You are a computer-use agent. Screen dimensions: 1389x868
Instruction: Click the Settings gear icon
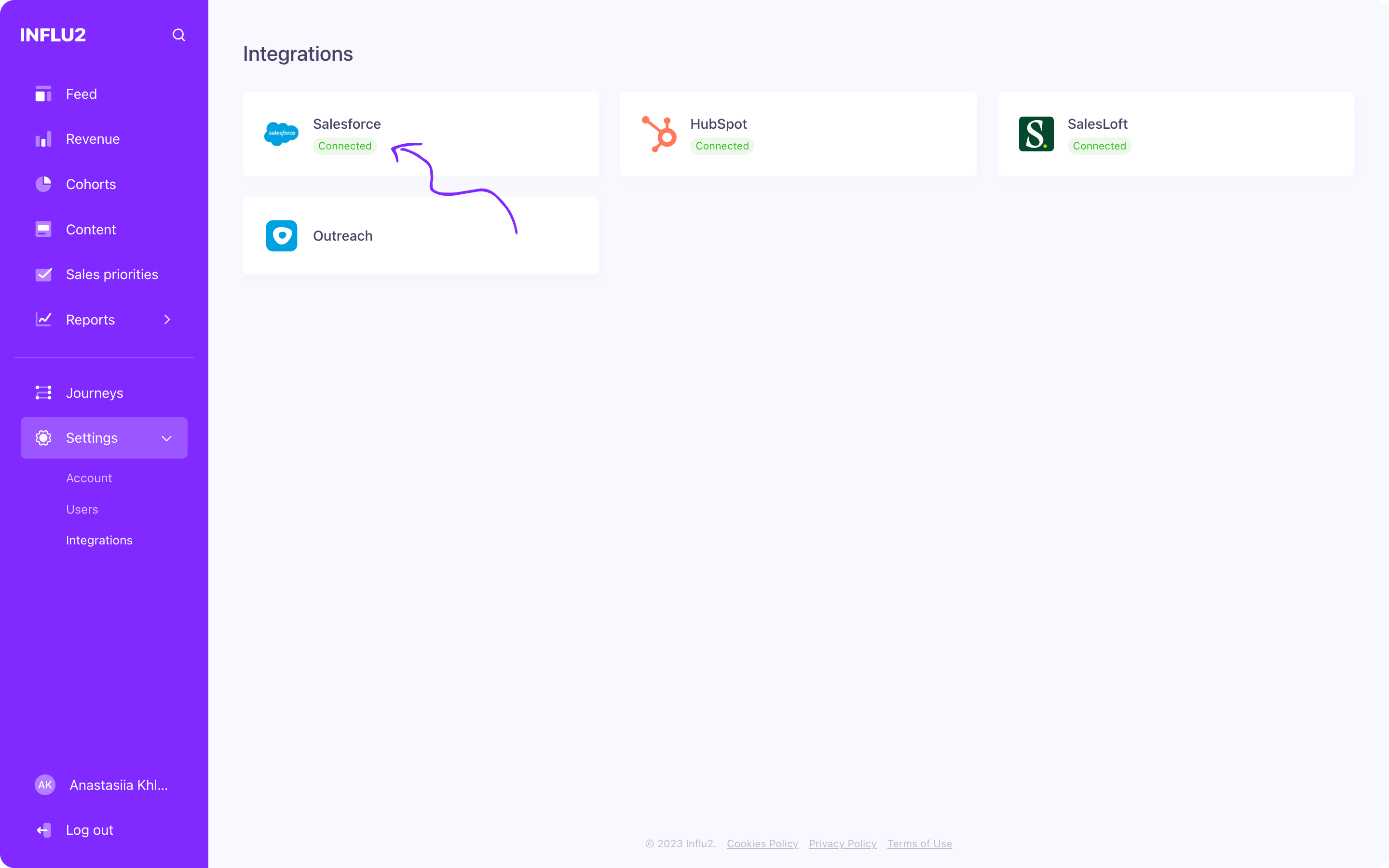tap(43, 437)
